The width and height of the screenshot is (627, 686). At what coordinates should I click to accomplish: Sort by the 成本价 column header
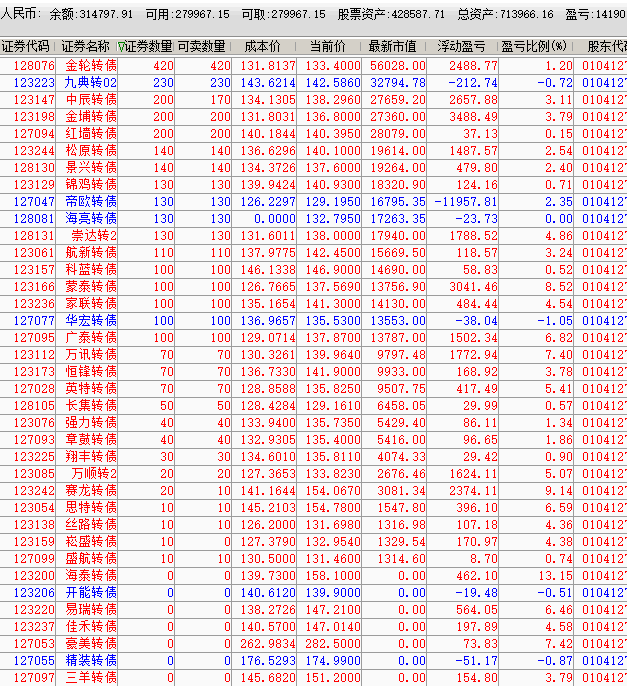pyautogui.click(x=263, y=46)
